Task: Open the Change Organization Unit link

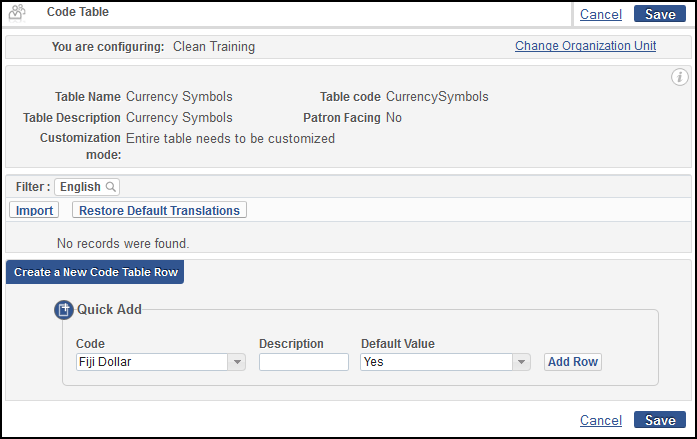Action: coord(585,46)
